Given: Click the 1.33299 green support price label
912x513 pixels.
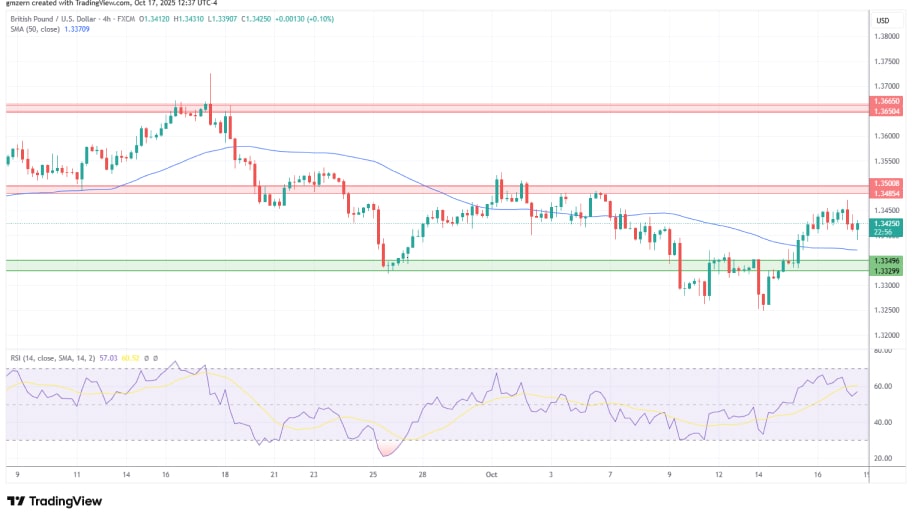Looking at the screenshot, I should click(887, 271).
